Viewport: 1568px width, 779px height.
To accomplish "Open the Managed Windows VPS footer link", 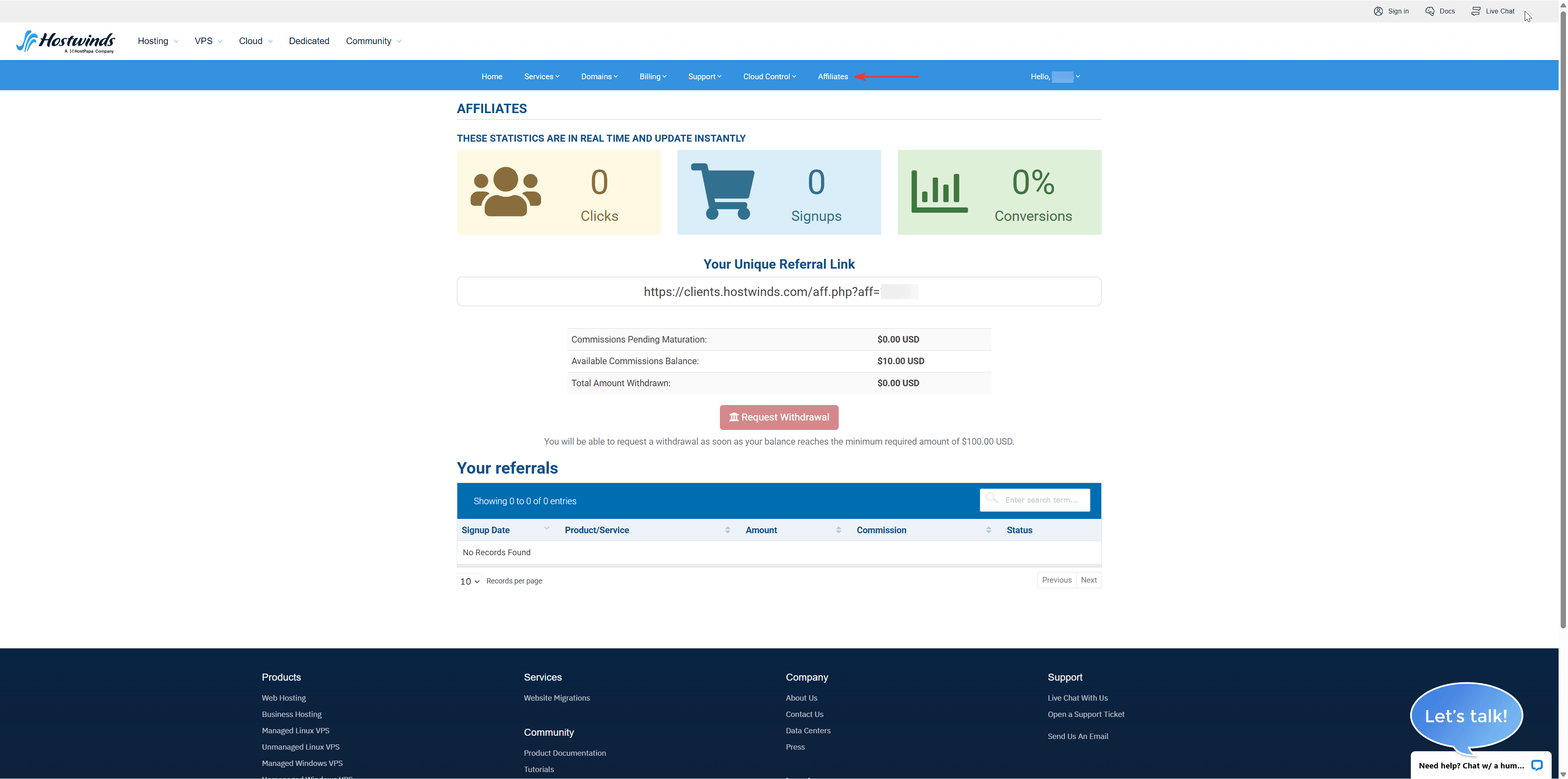I will [x=303, y=764].
